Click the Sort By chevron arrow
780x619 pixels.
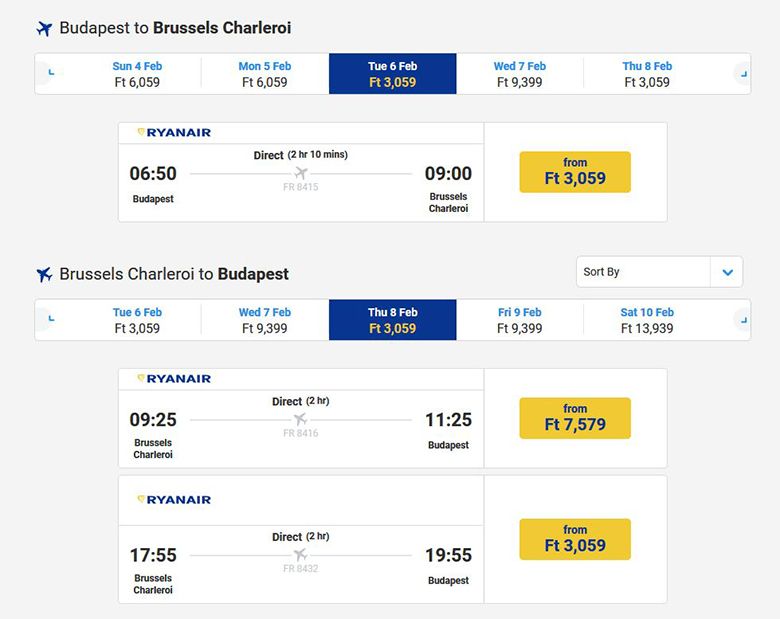pyautogui.click(x=727, y=272)
